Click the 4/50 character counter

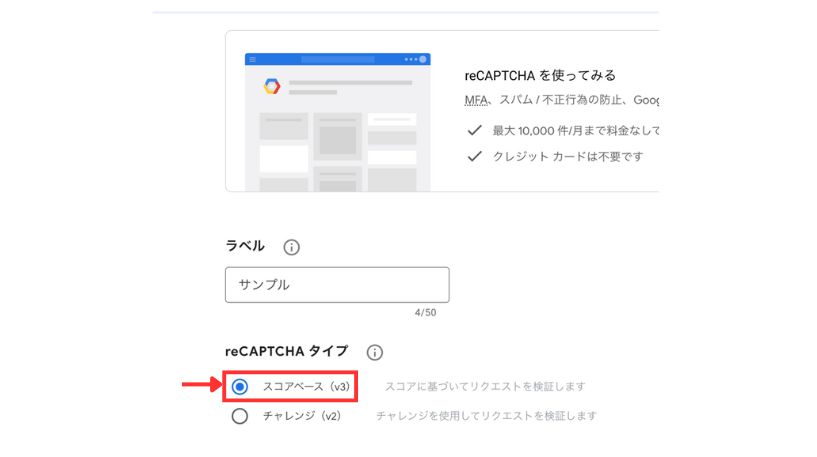coord(425,313)
